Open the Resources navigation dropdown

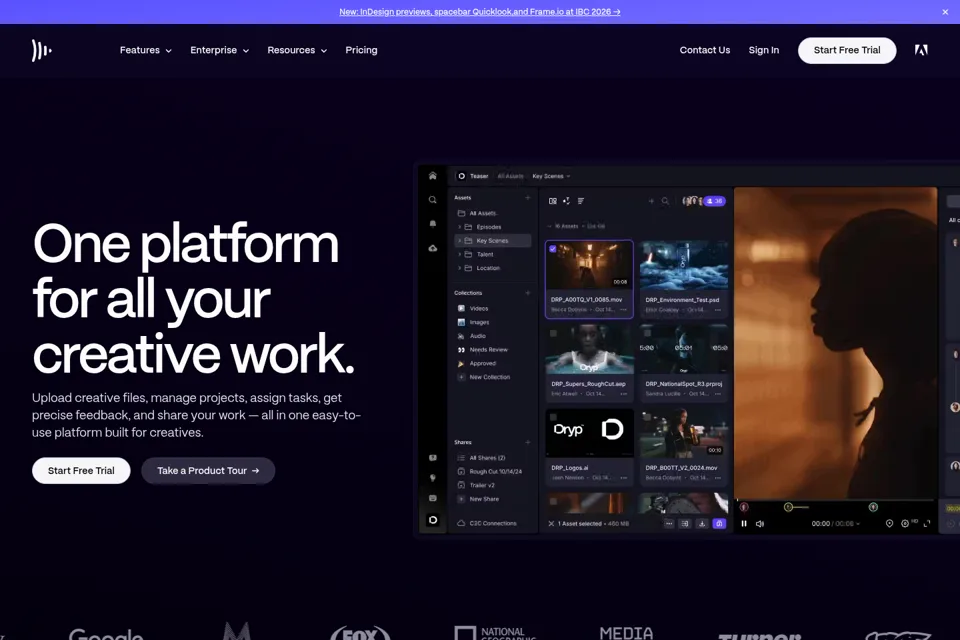click(297, 50)
